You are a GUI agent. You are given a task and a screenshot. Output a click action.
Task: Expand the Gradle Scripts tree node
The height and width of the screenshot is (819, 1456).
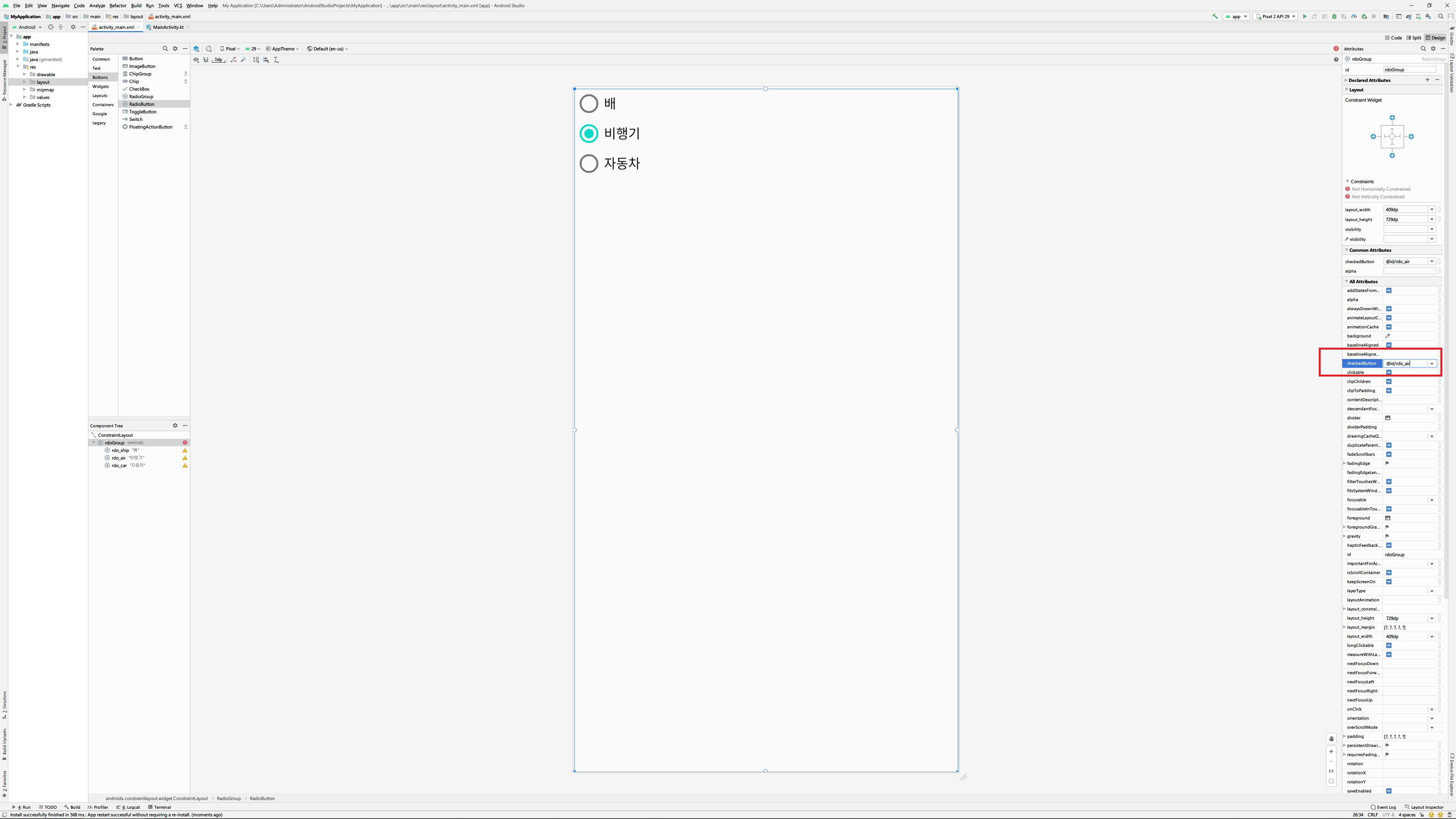click(x=11, y=105)
